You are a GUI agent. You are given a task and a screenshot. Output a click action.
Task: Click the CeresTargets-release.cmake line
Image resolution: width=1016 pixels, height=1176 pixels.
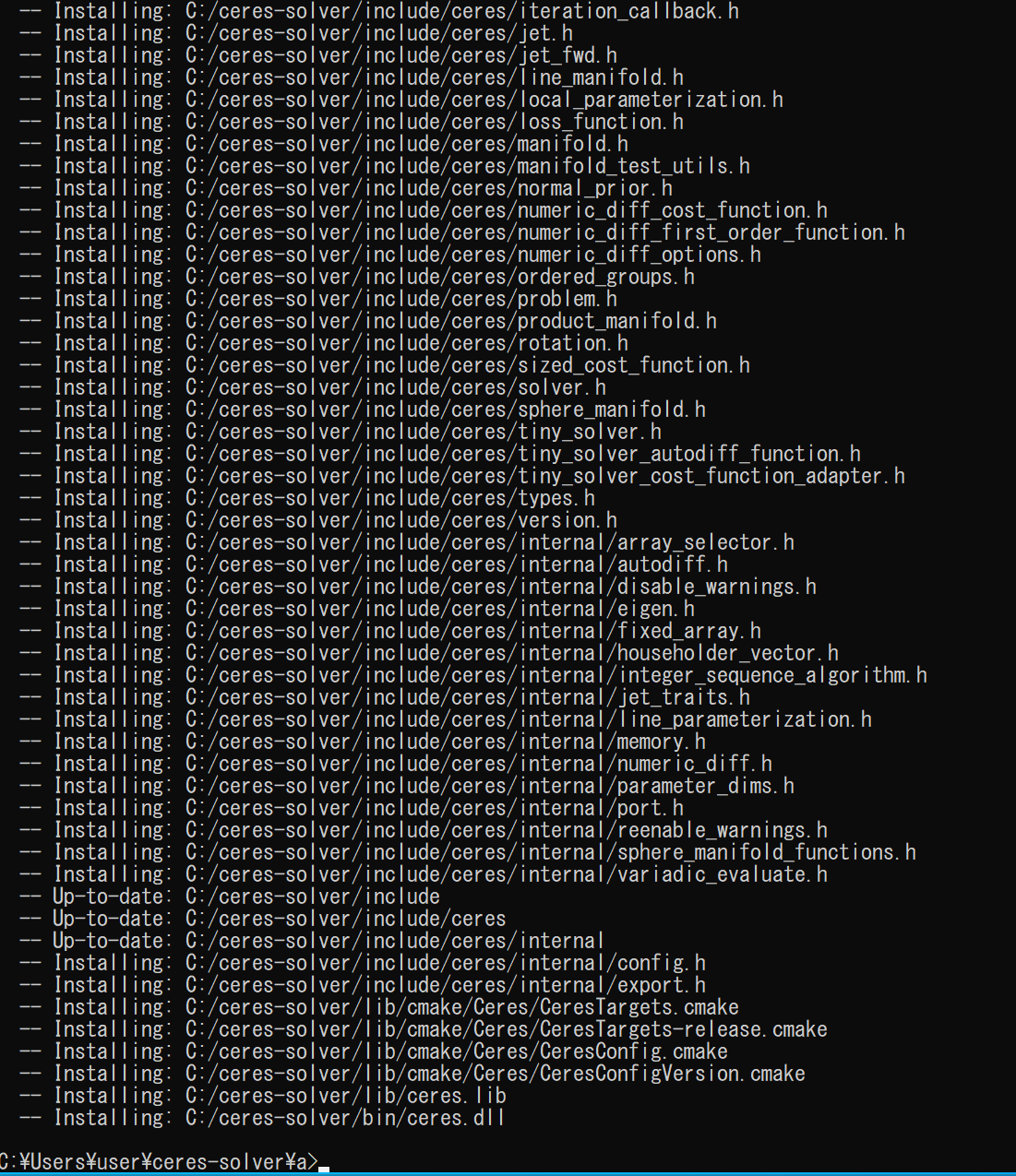click(423, 1029)
